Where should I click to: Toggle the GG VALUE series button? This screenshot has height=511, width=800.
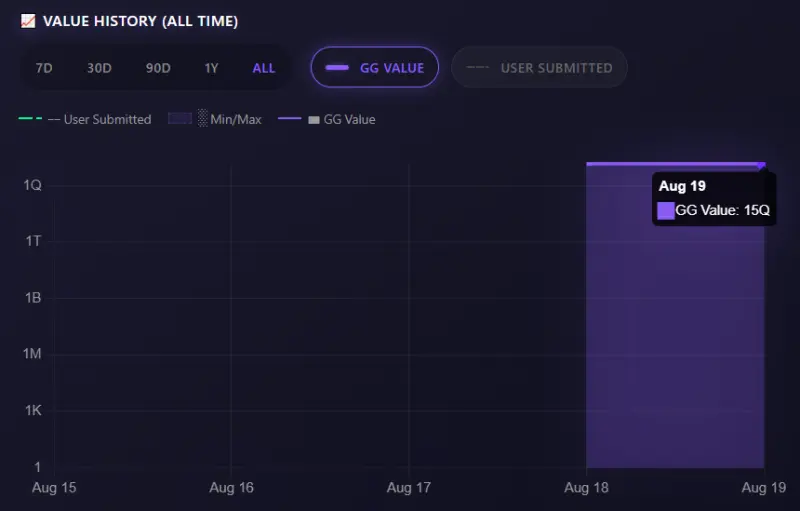tap(374, 67)
